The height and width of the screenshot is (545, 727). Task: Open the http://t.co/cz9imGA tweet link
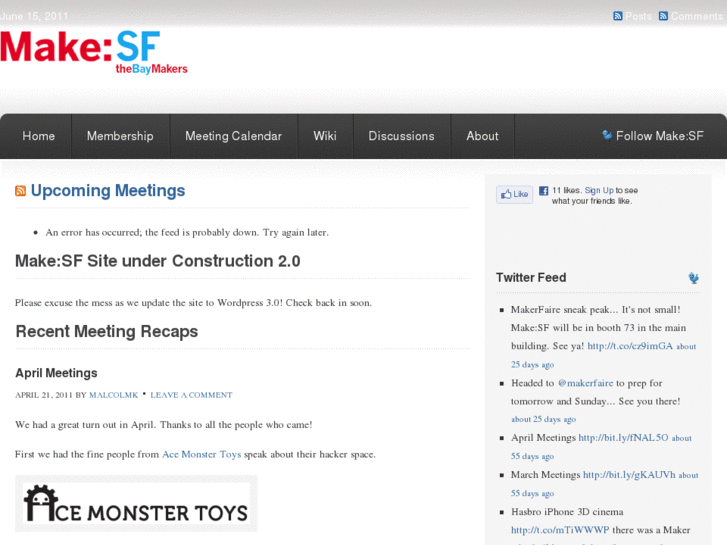(630, 346)
